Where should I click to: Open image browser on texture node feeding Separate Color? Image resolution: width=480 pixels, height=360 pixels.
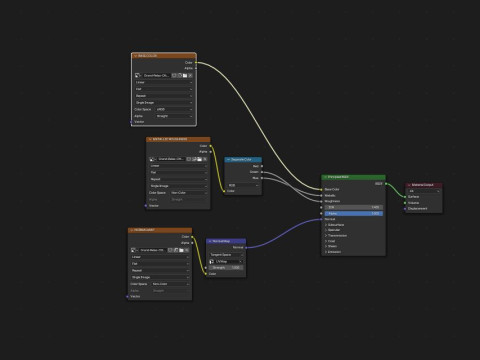click(153, 159)
